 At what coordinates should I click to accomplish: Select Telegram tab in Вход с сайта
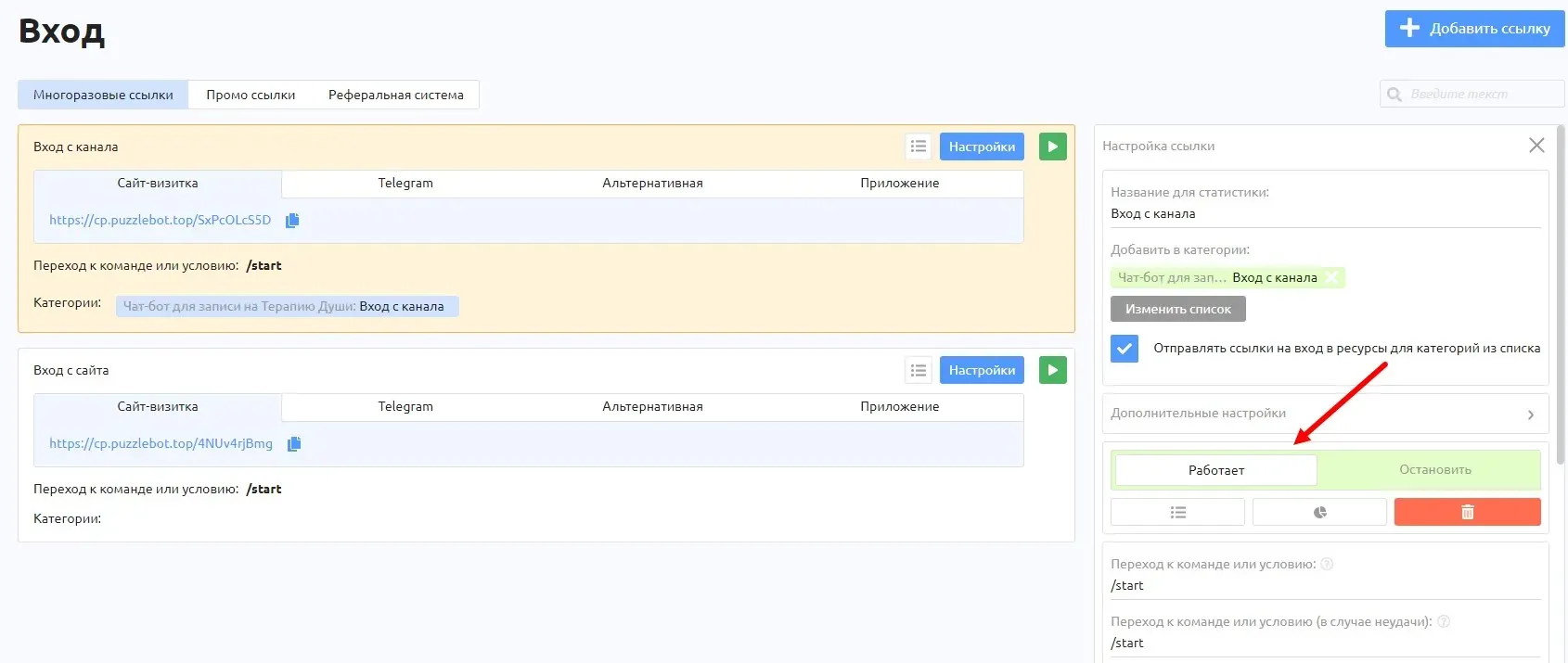point(405,407)
